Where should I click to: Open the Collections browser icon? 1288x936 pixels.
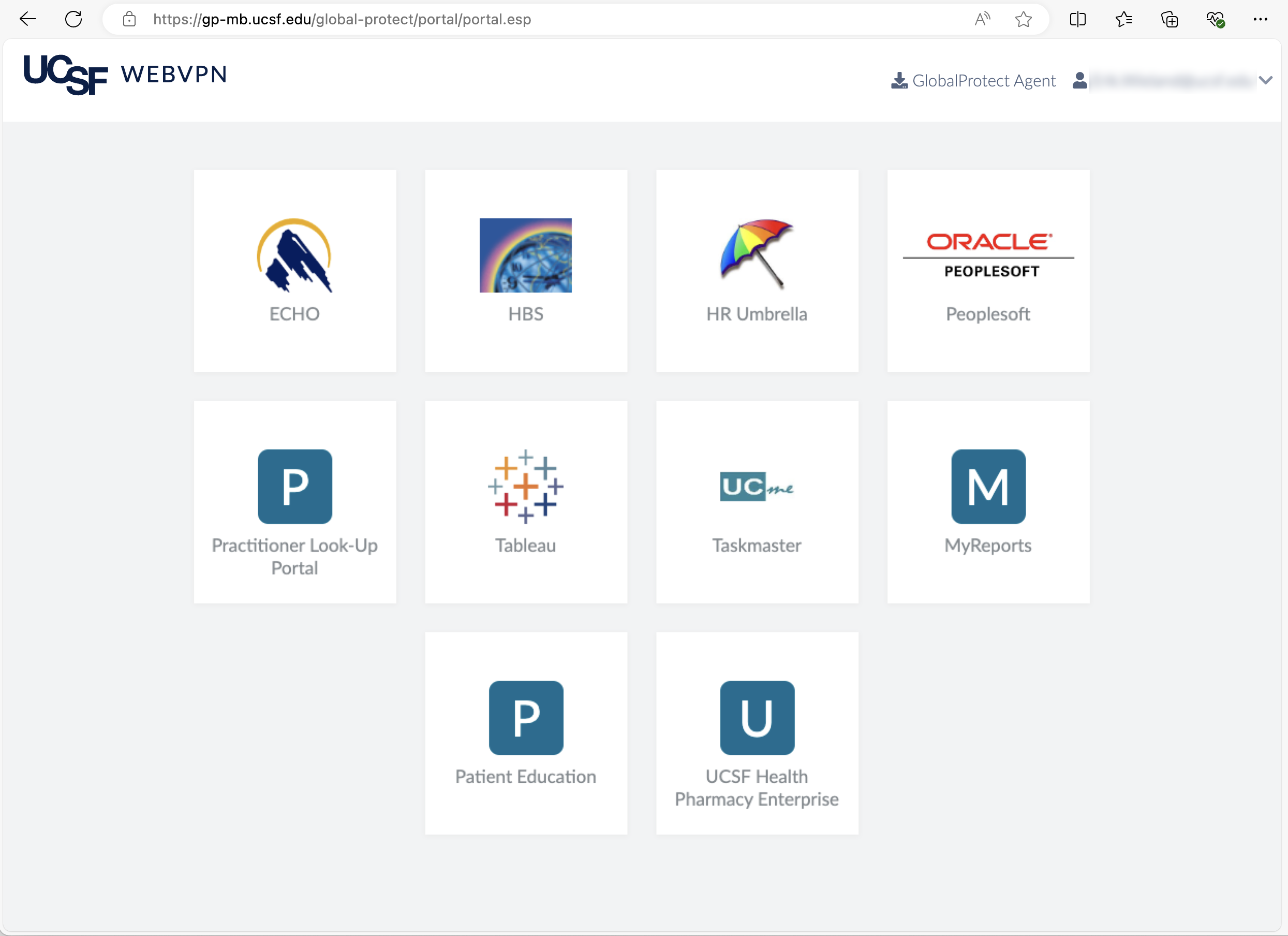coord(1169,19)
